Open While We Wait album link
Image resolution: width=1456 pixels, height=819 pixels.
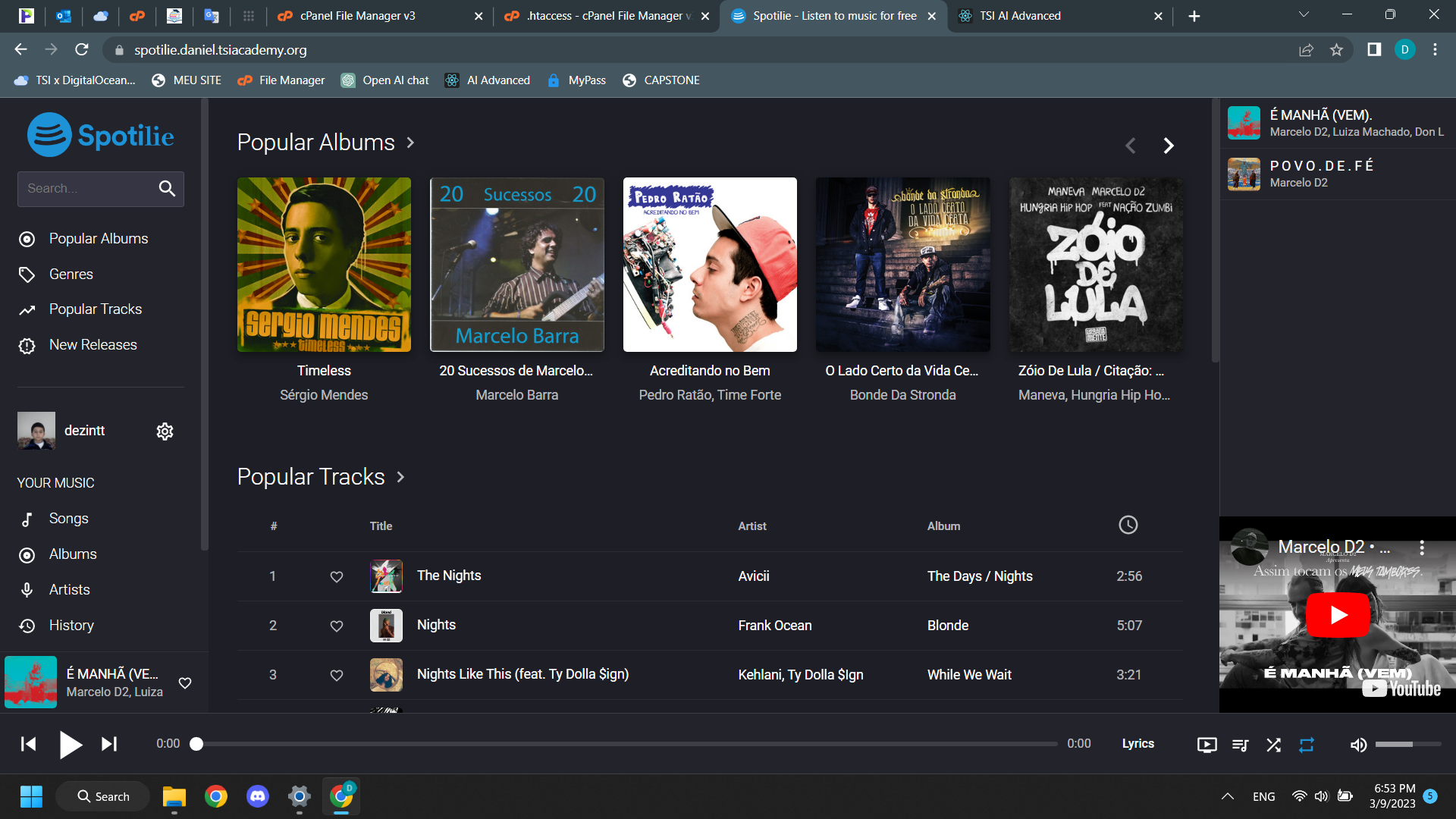(x=969, y=675)
